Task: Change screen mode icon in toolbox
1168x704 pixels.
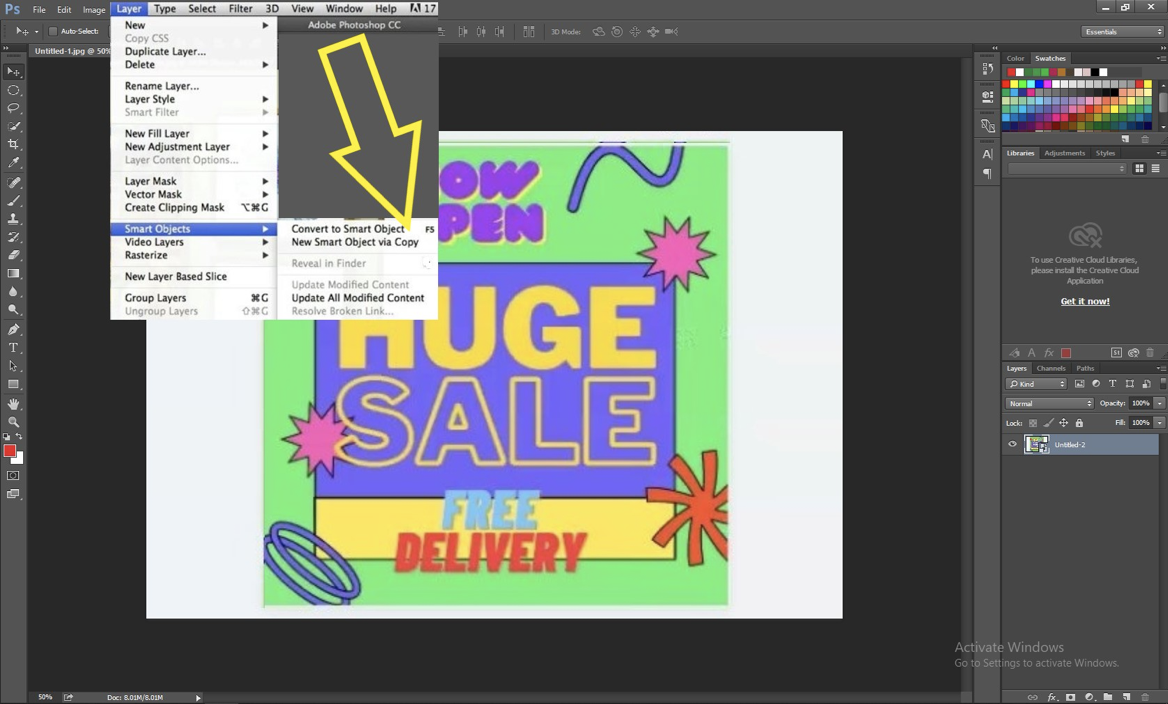Action: point(13,494)
